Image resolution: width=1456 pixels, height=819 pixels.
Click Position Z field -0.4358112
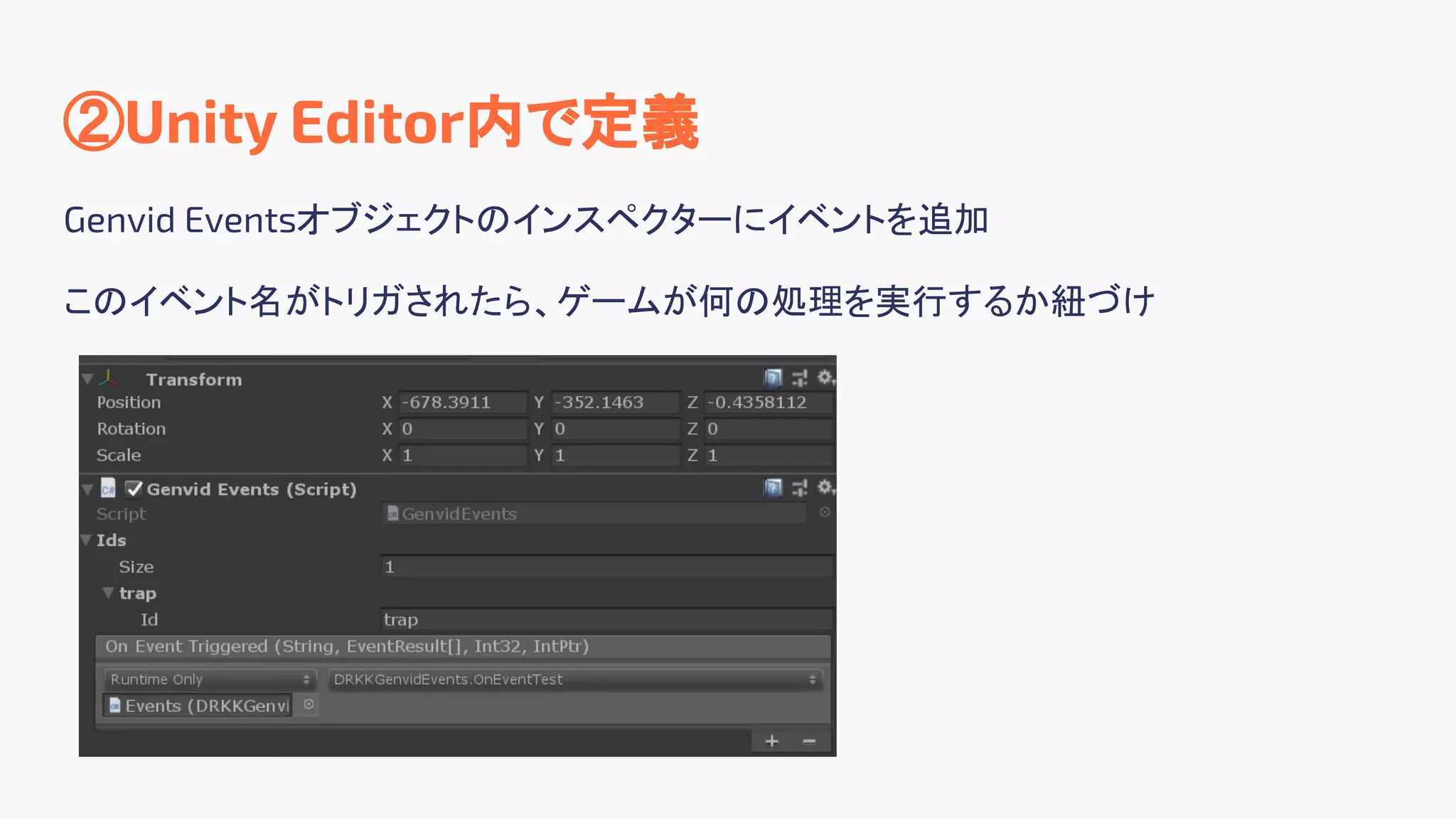pos(768,402)
